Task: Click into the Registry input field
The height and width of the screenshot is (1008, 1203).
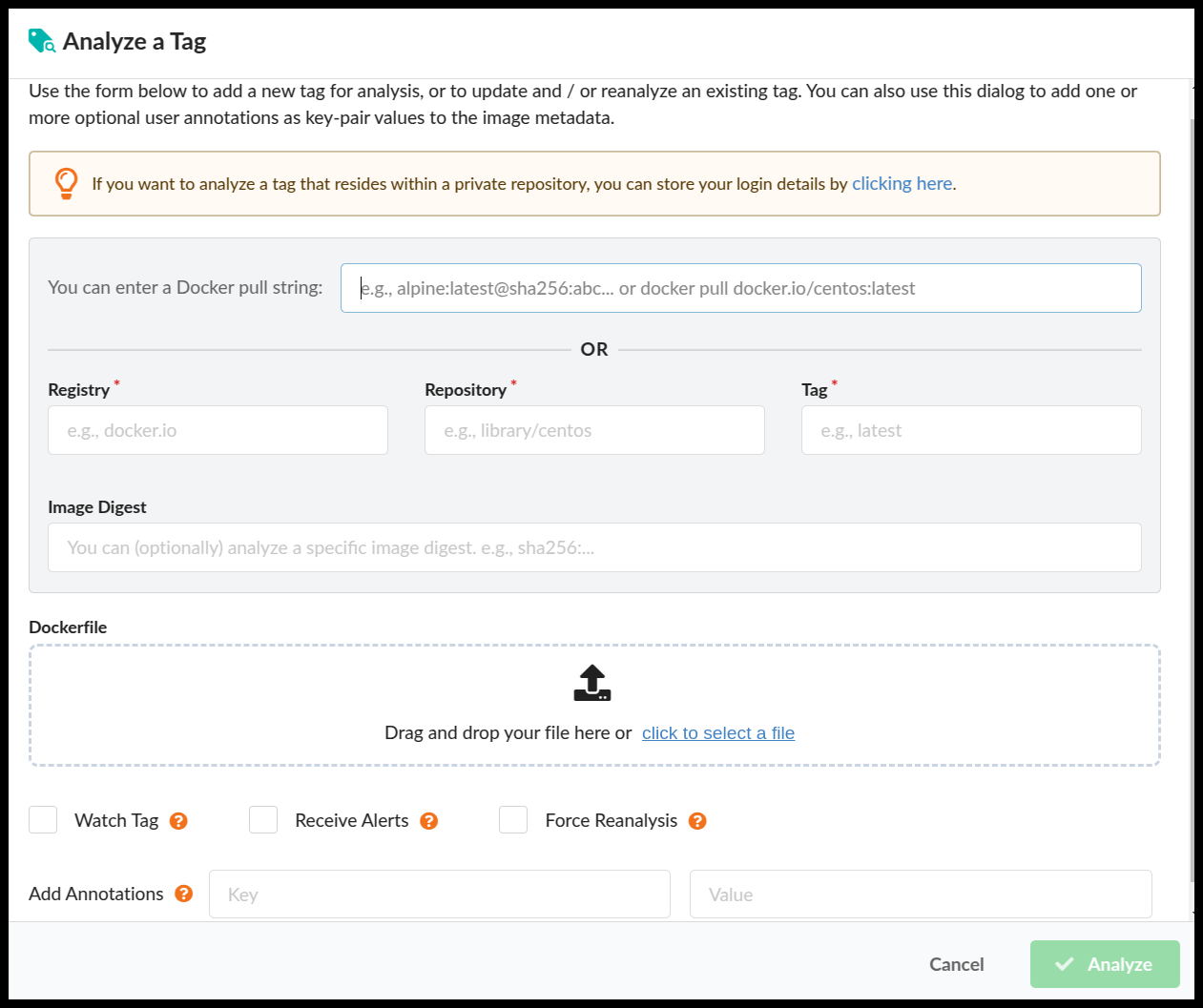Action: click(x=218, y=430)
